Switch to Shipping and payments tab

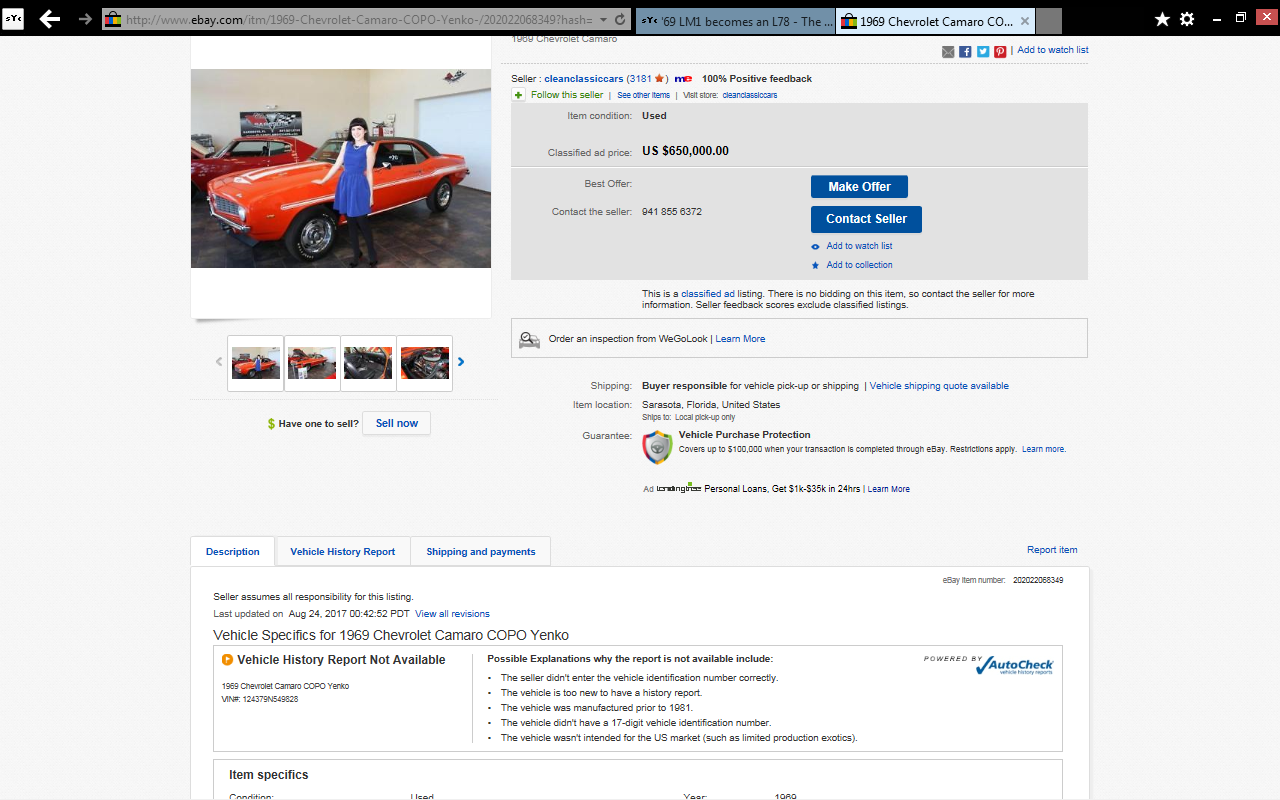481,552
